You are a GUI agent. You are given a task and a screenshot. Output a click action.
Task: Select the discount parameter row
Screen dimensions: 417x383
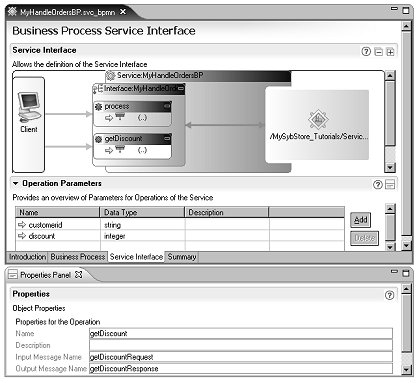point(180,236)
